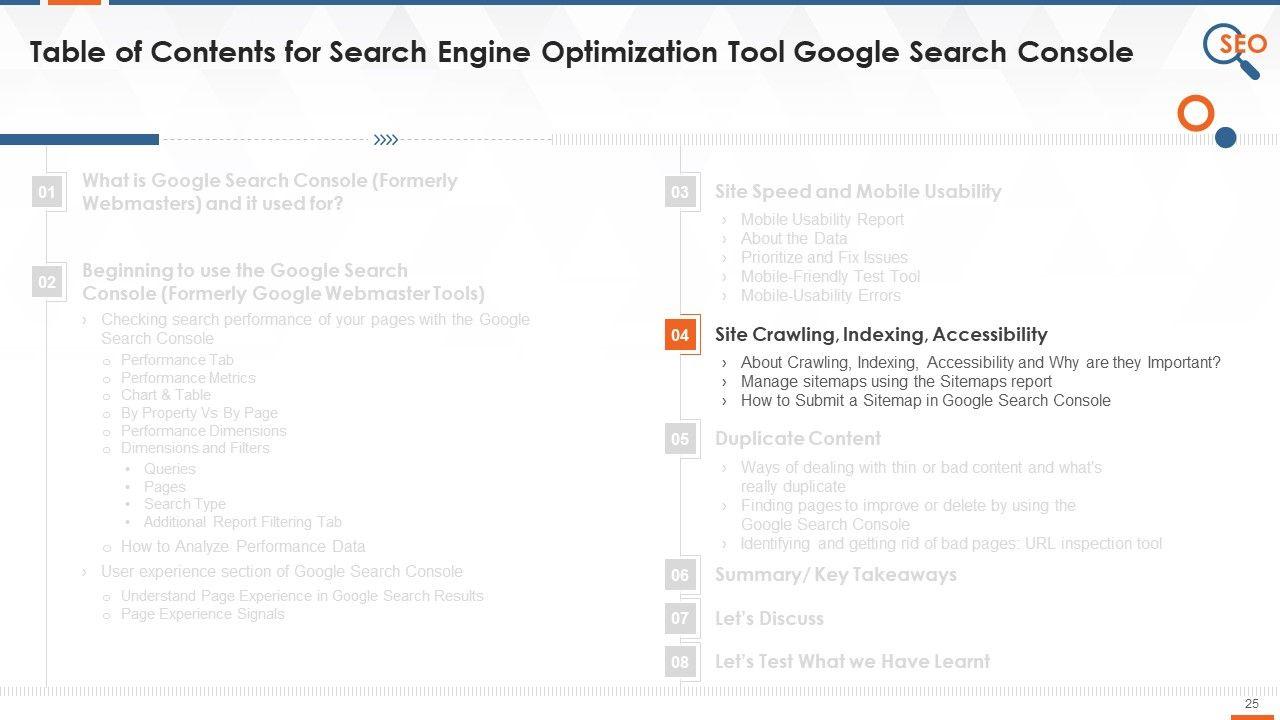Click the orange ring decoration icon
The height and width of the screenshot is (720, 1280).
click(x=1195, y=114)
